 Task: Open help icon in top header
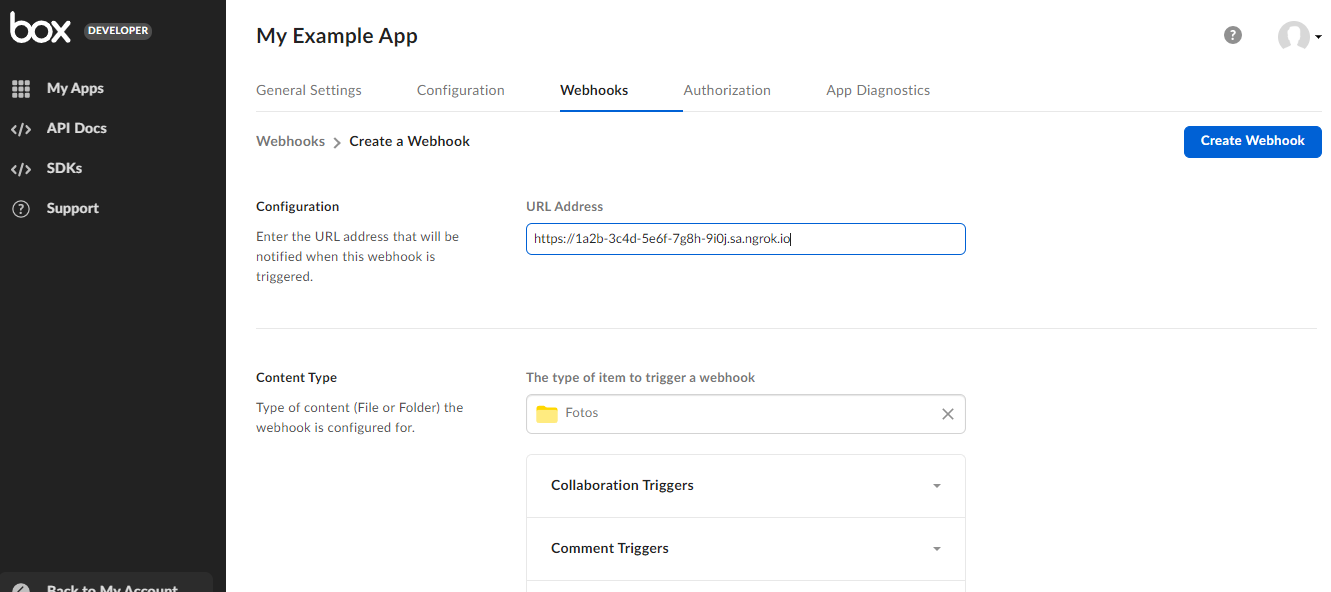pos(1233,35)
